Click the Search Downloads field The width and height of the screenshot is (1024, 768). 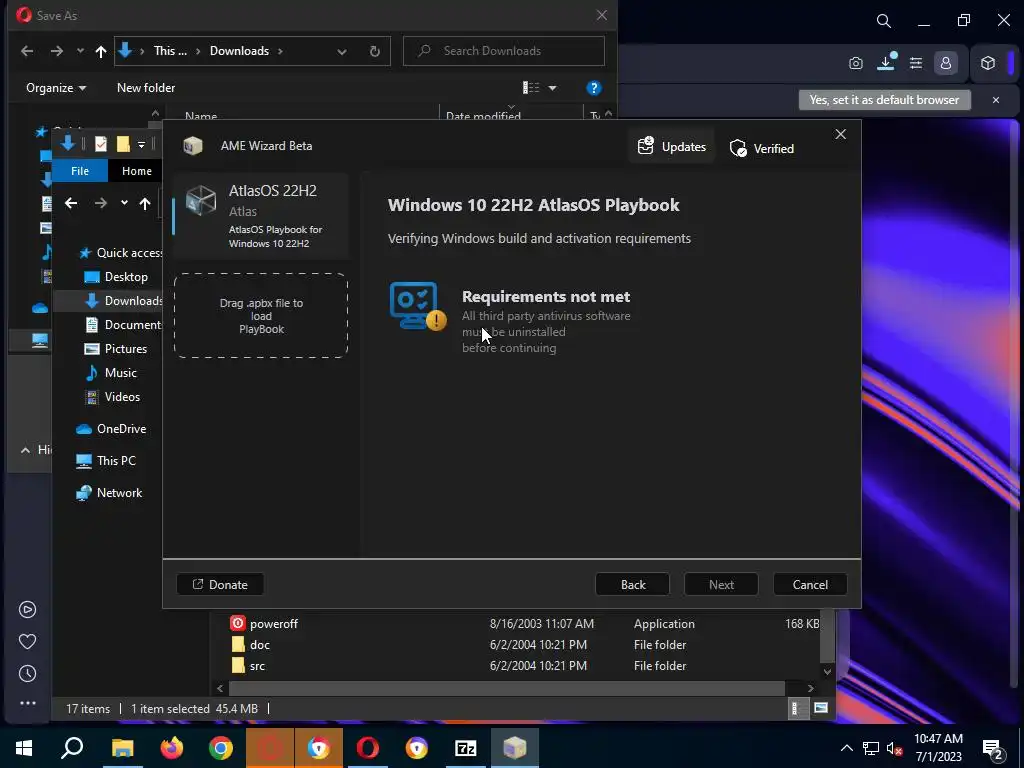504,51
